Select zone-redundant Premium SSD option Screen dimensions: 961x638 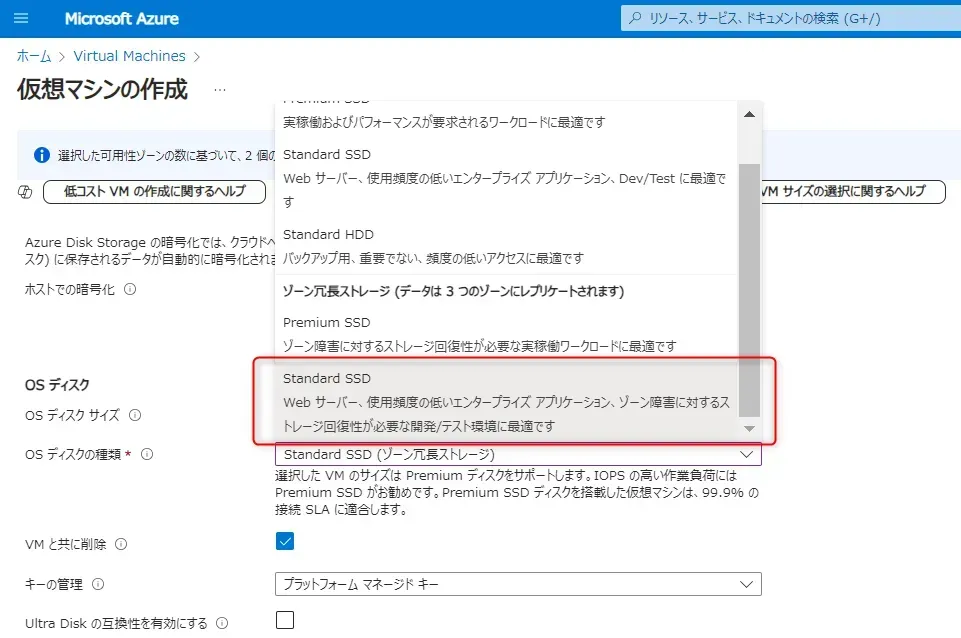tap(506, 334)
